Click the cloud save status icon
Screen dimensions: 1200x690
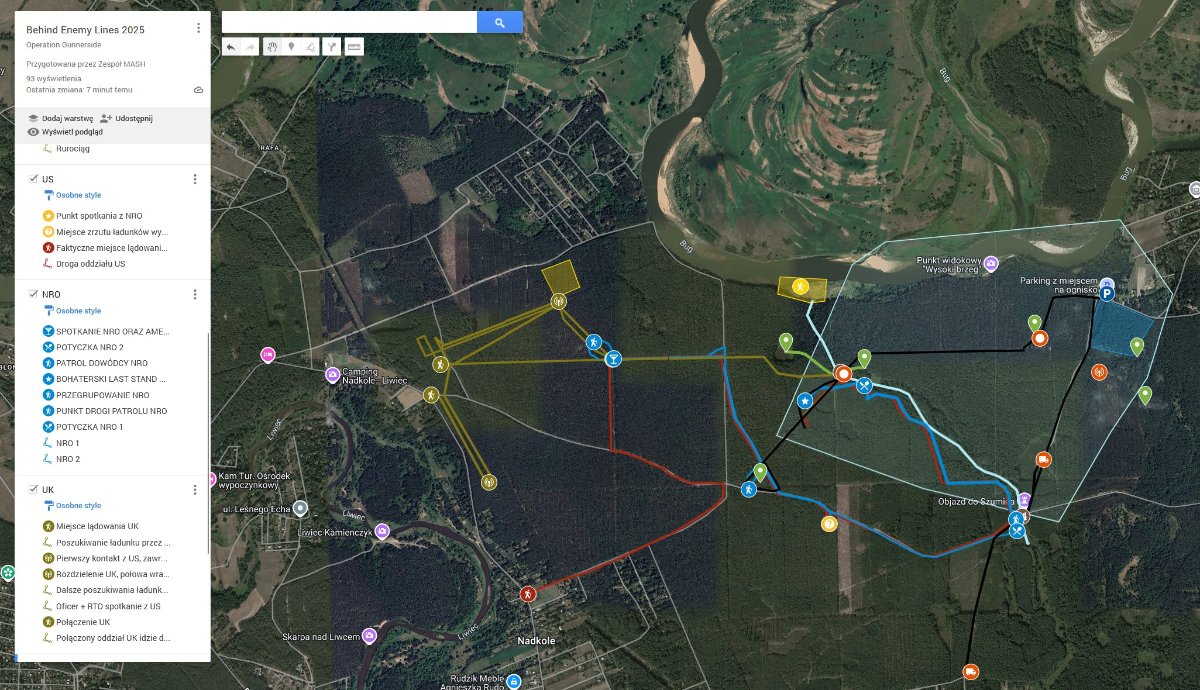tap(198, 90)
